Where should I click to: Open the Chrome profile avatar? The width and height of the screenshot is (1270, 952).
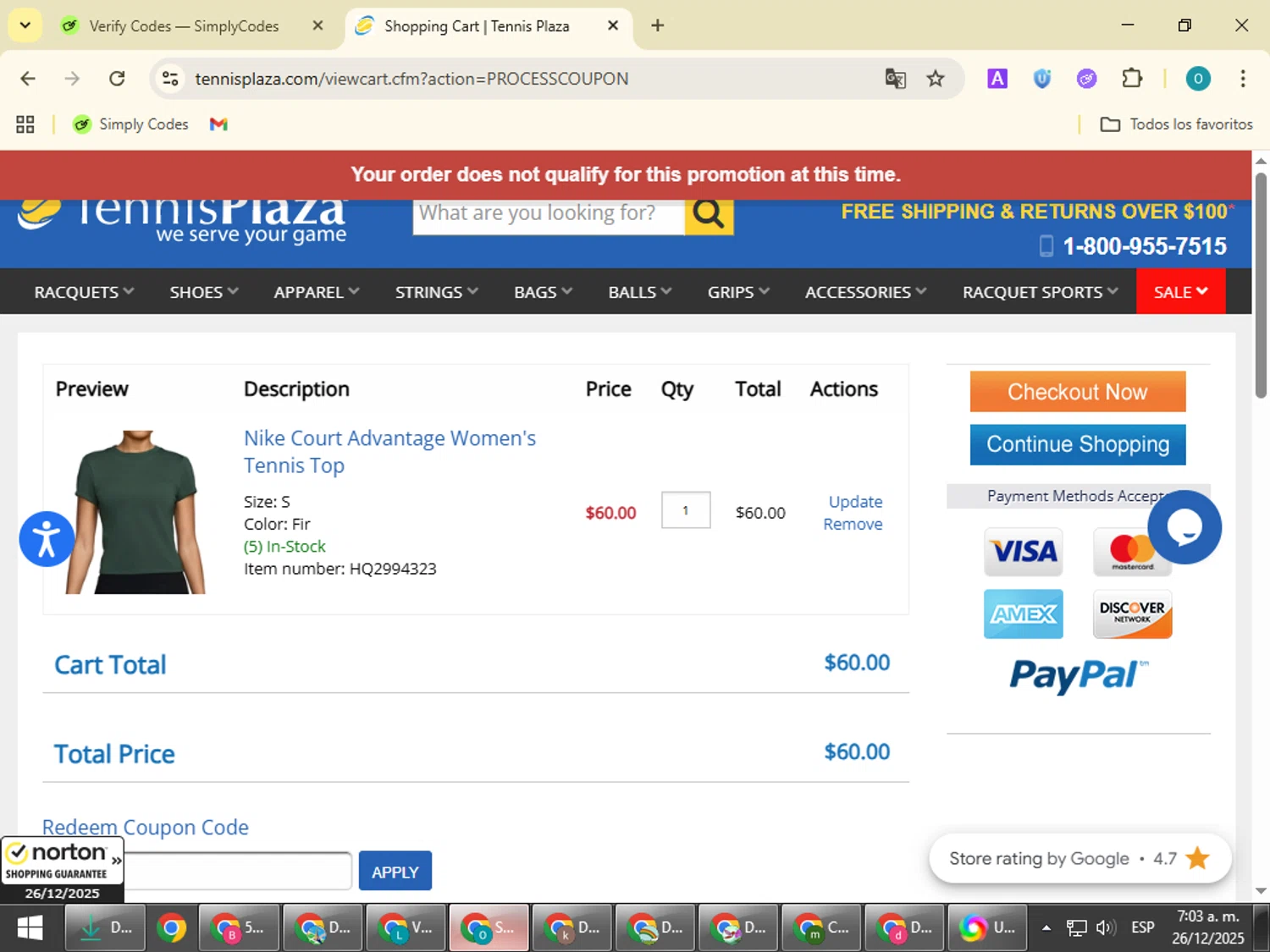click(1198, 79)
